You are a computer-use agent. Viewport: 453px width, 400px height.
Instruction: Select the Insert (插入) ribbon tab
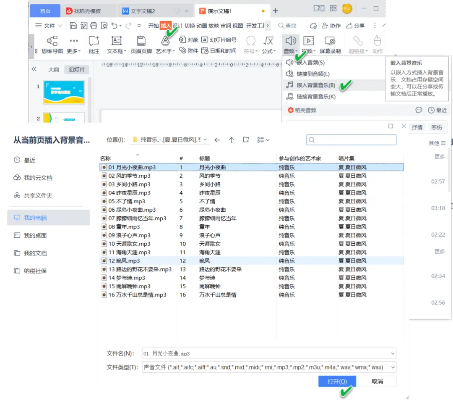coord(165,25)
